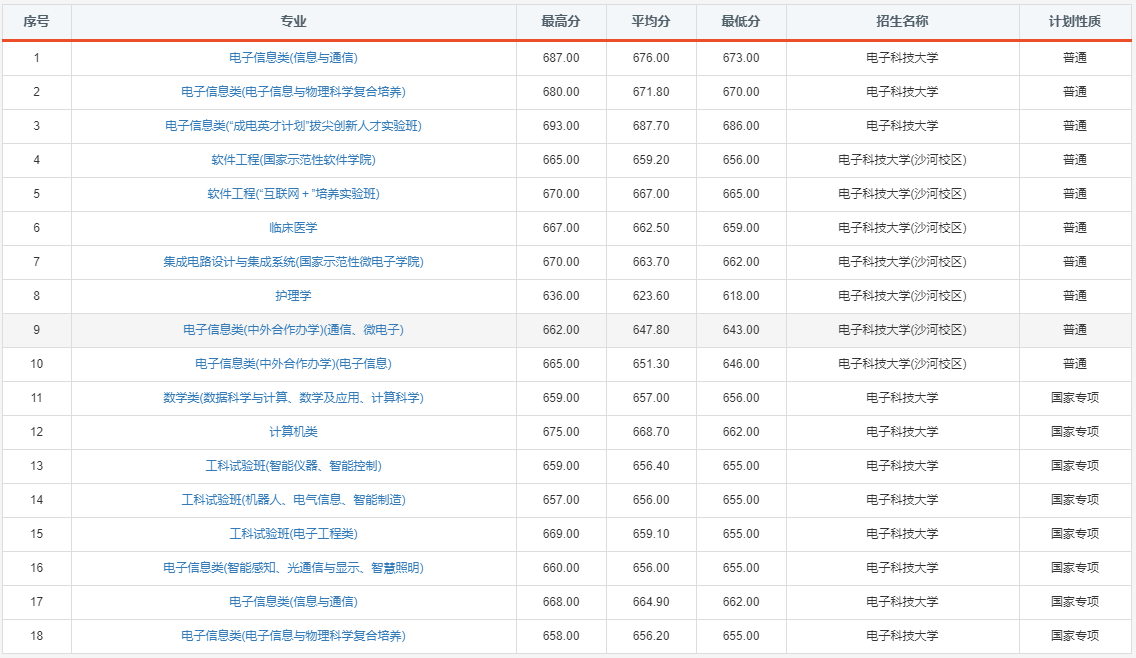Select average score 676.00 cell

[651, 58]
